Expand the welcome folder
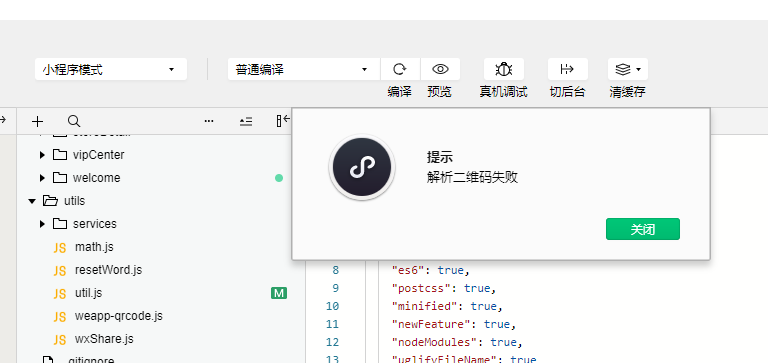Viewport: 768px width, 363px height. (x=43, y=178)
